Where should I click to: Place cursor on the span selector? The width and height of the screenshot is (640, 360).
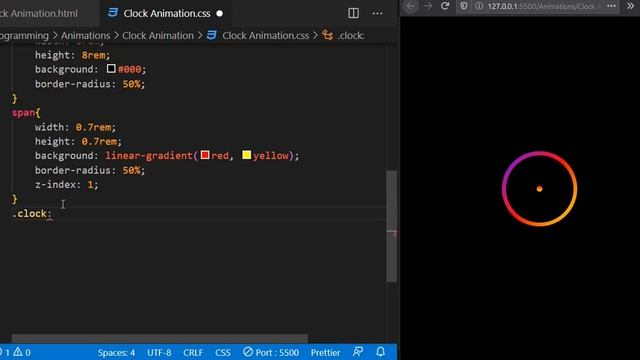[x=23, y=113]
